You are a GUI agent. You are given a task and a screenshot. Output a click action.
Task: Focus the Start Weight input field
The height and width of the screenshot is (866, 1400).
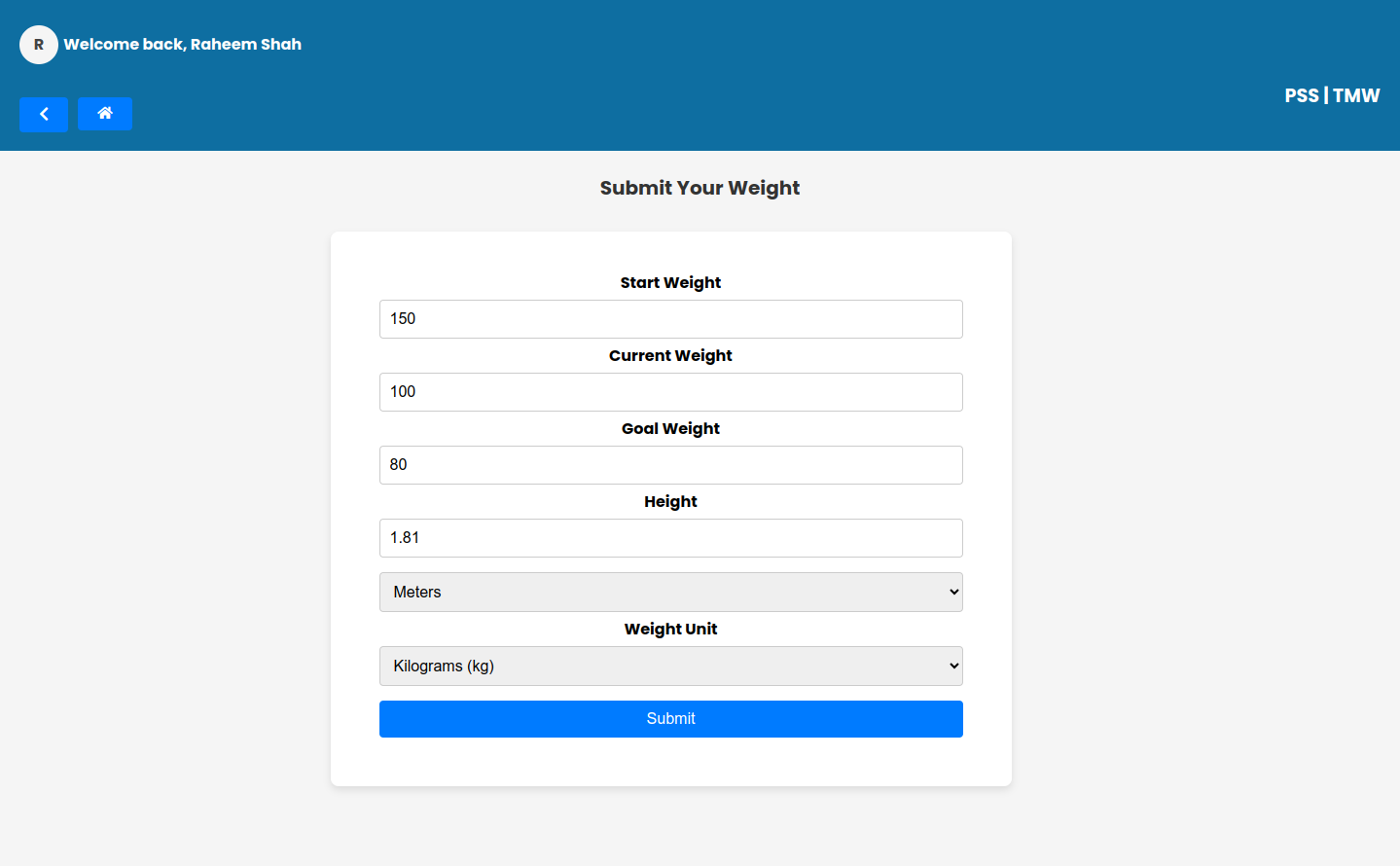(x=671, y=319)
